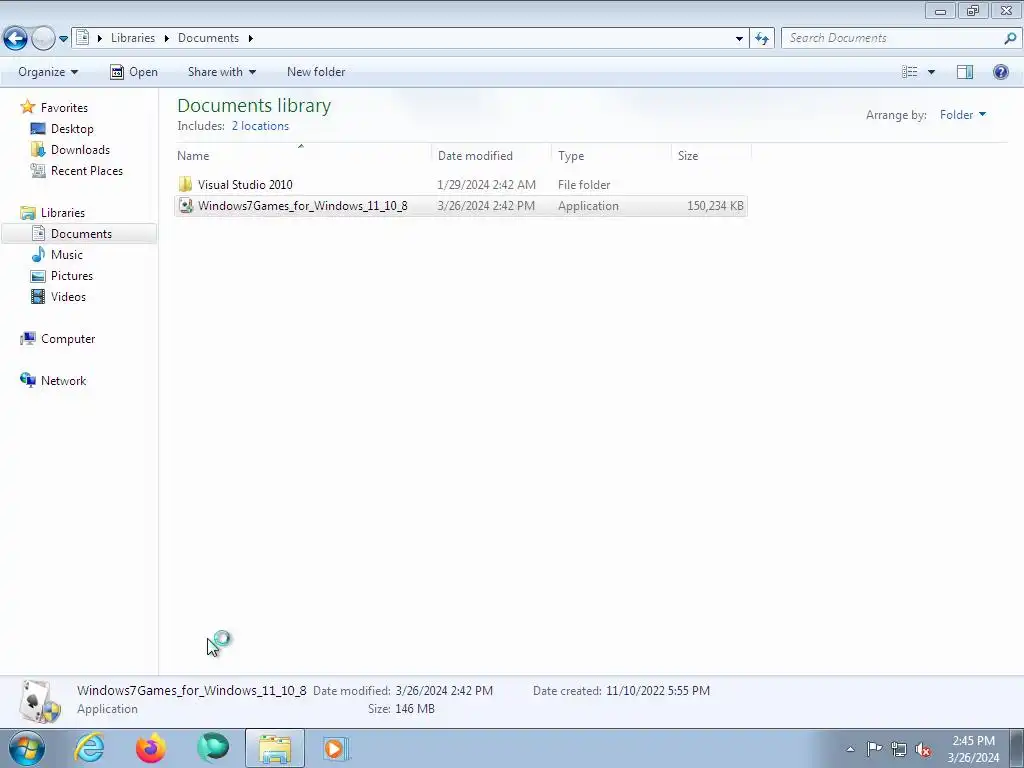This screenshot has width=1024, height=768.
Task: Show hidden tray icons arrow
Action: click(850, 749)
